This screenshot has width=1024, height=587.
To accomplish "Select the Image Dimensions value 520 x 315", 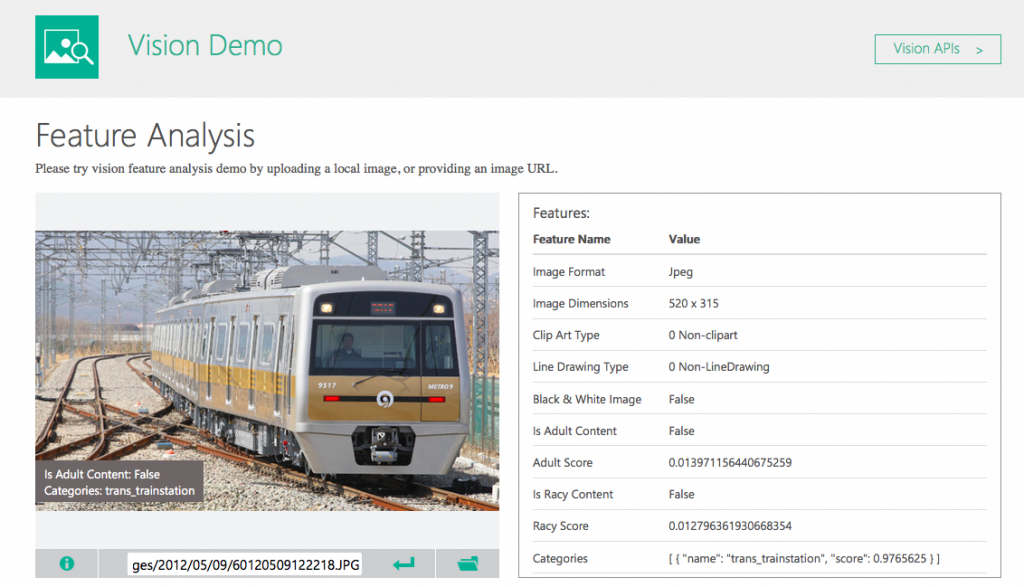I will coord(693,304).
